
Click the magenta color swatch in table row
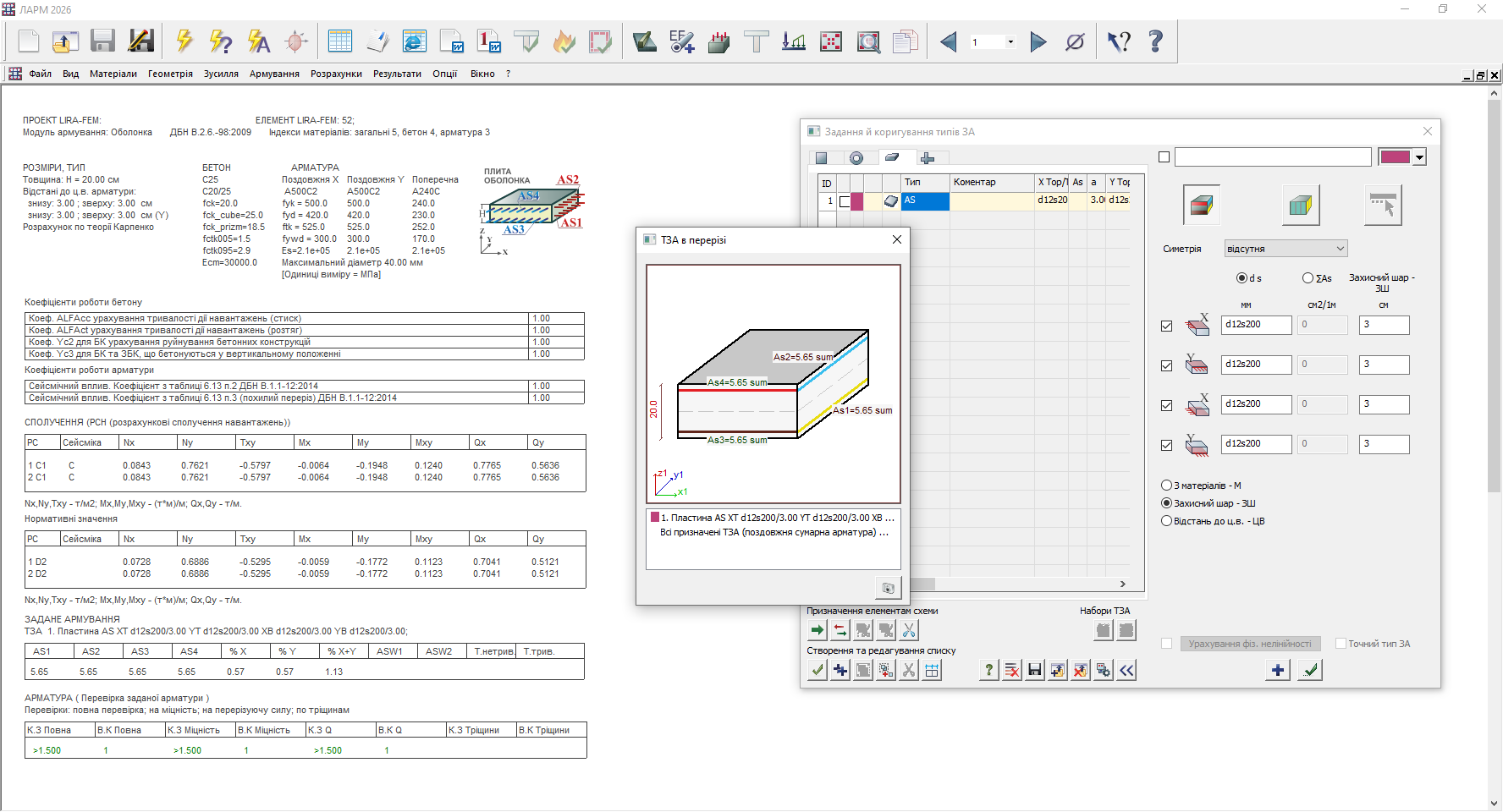[x=857, y=200]
